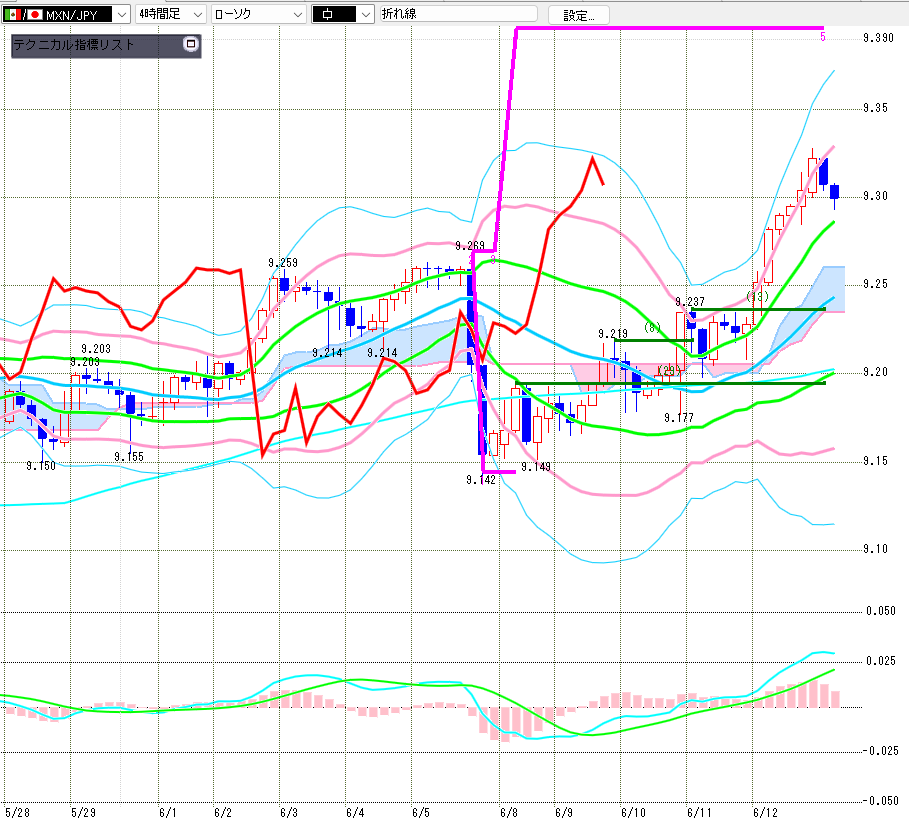Screen dimensions: 909x822
Task: Click the 折れ線 field
Action: (459, 14)
